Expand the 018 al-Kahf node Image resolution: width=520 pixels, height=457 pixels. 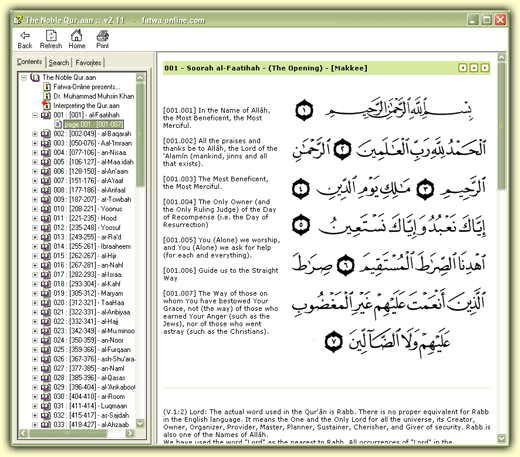point(35,284)
